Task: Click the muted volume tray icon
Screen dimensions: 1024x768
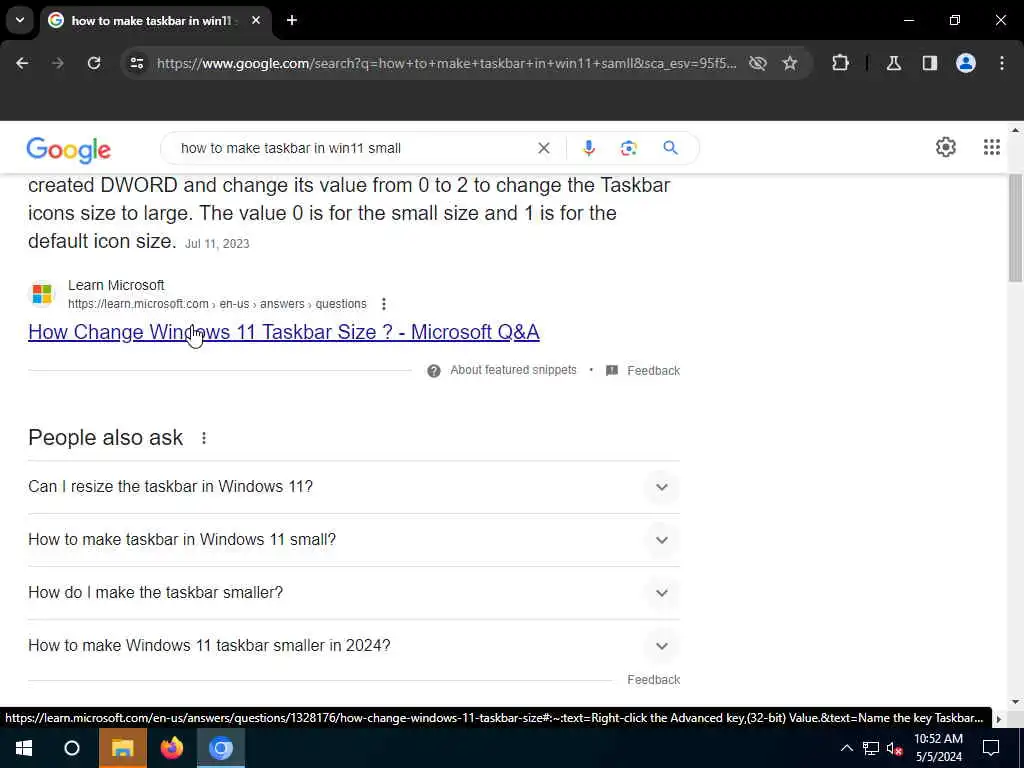Action: (894, 748)
